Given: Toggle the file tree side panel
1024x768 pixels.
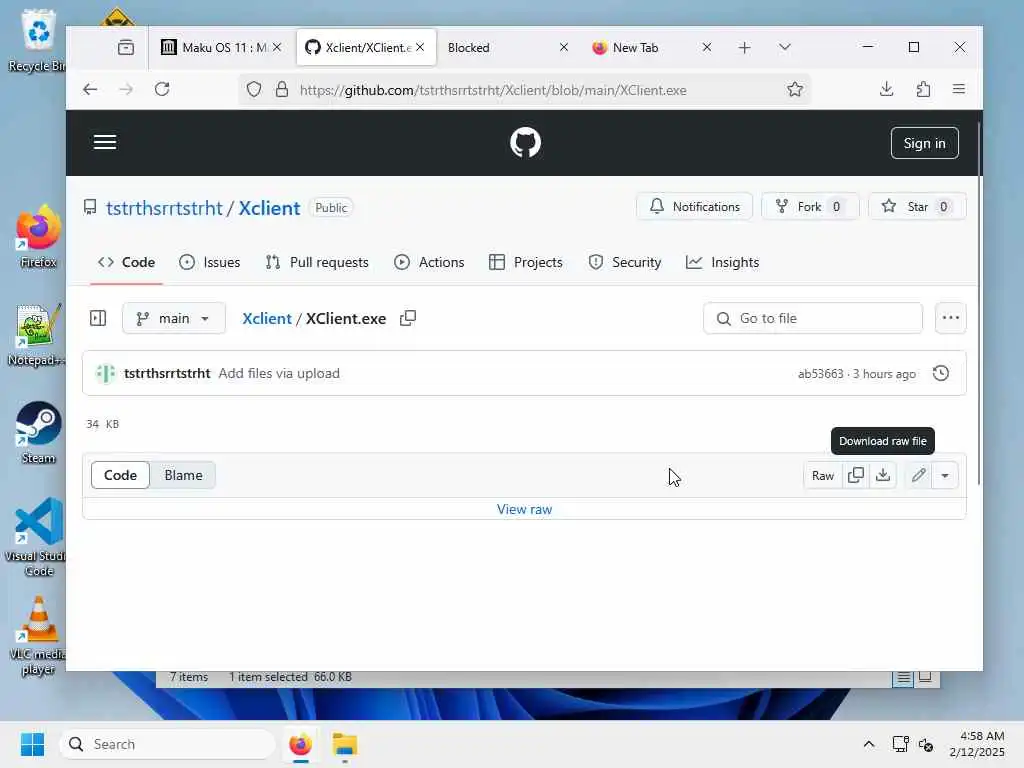Looking at the screenshot, I should [x=98, y=318].
